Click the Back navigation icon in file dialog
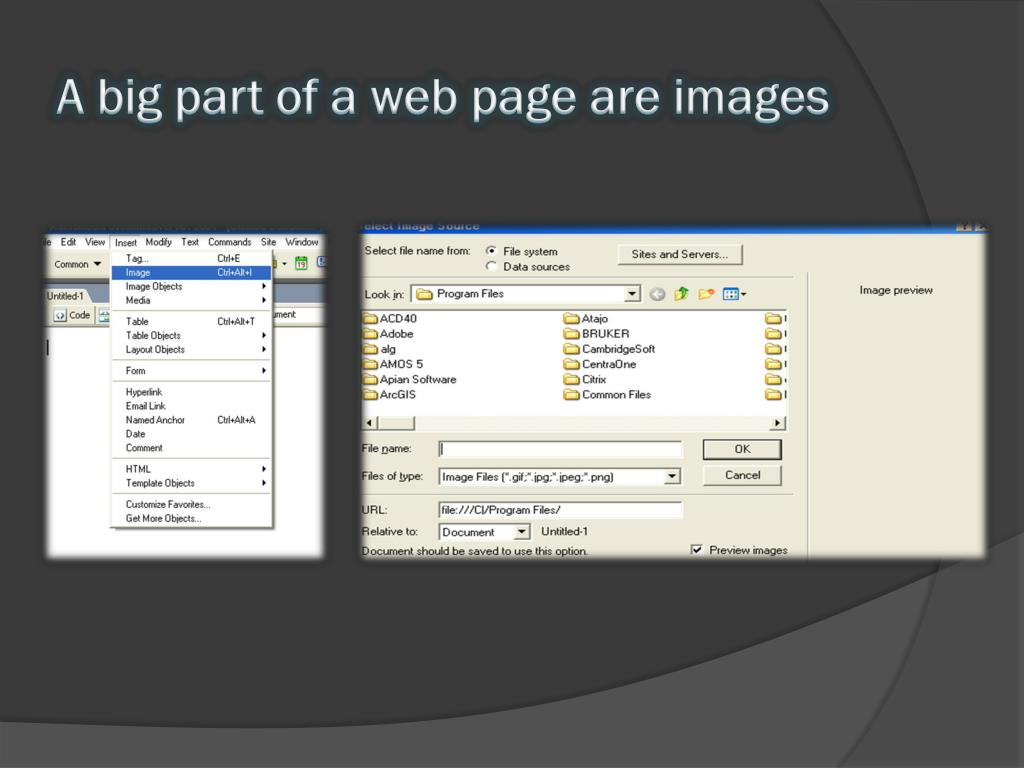 [x=658, y=295]
